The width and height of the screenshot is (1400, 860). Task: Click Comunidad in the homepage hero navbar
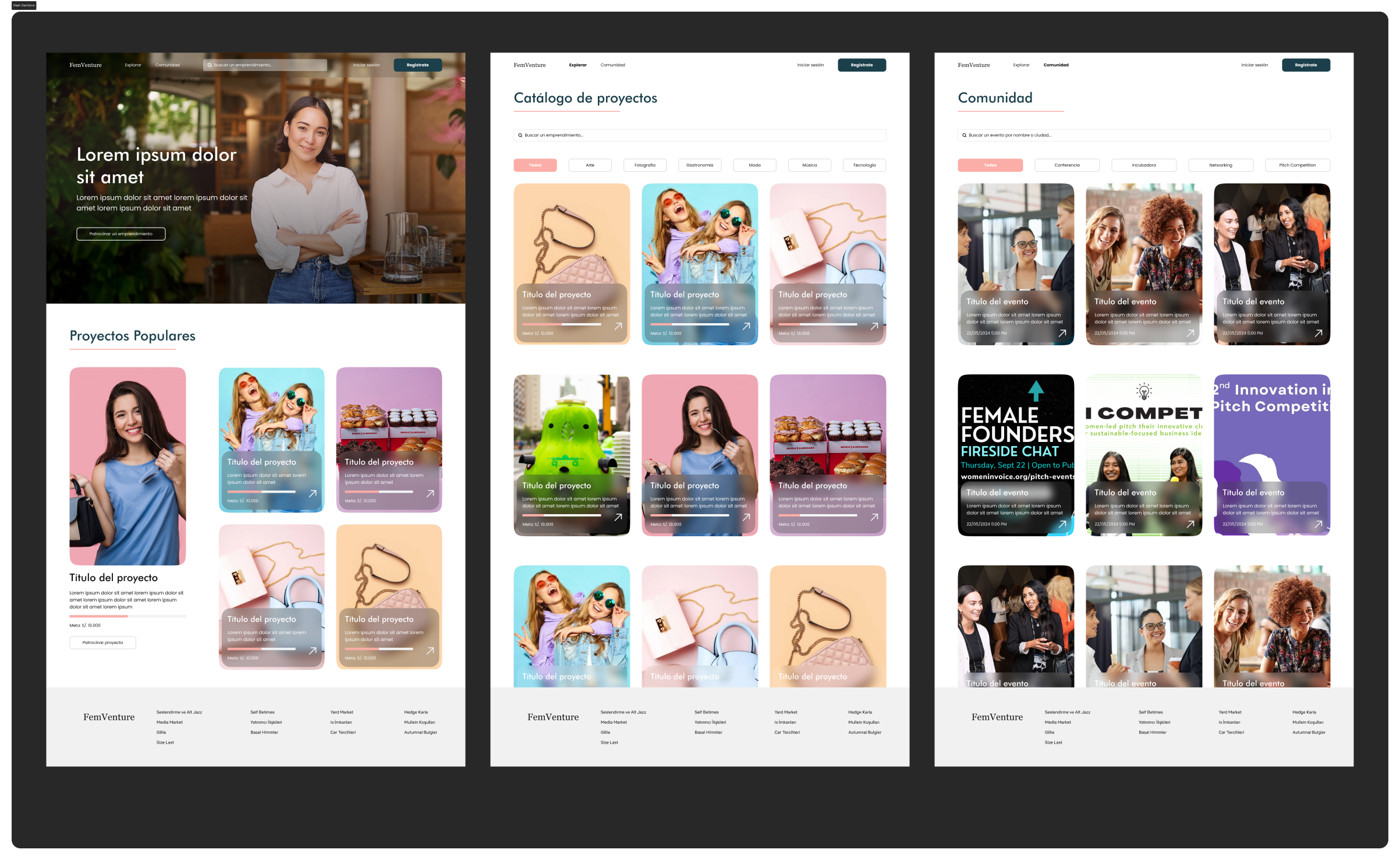pos(168,65)
